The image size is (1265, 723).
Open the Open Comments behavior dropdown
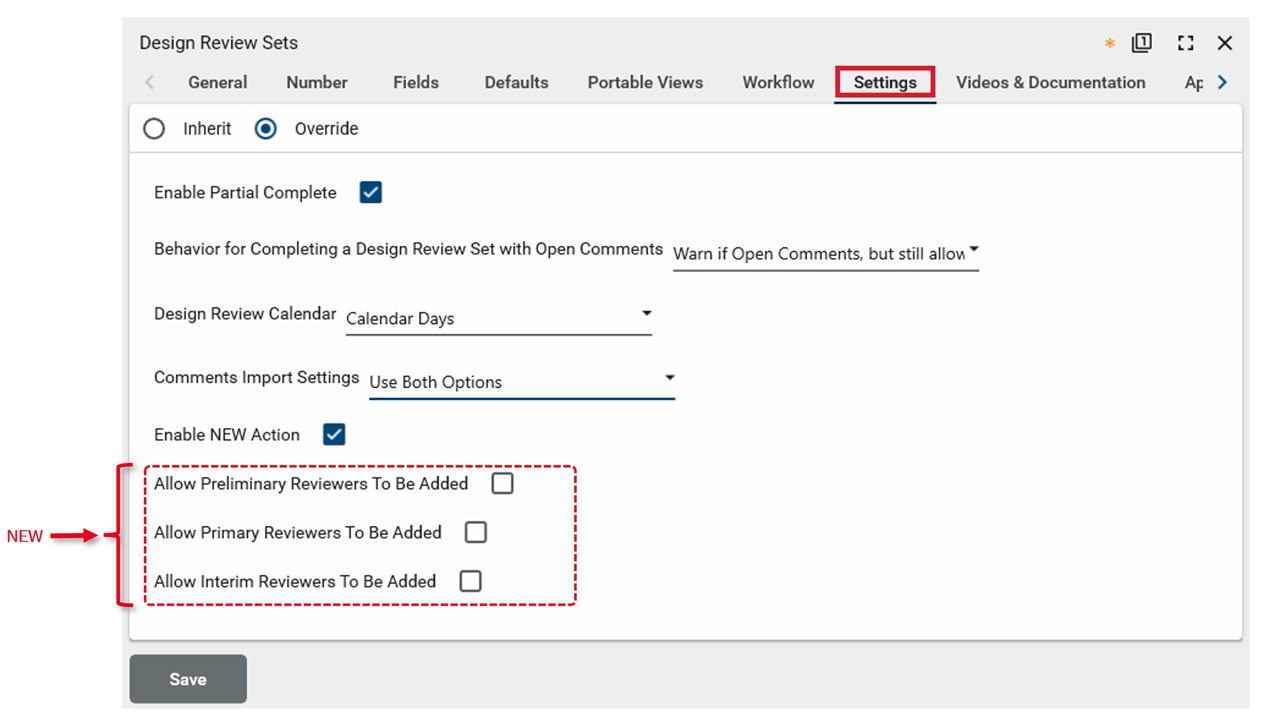coord(825,254)
